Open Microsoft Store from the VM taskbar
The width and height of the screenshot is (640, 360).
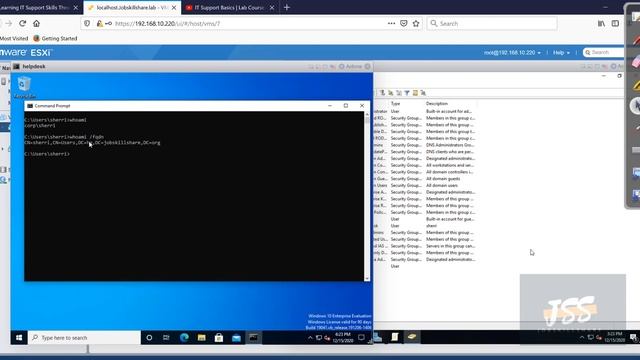click(x=219, y=338)
